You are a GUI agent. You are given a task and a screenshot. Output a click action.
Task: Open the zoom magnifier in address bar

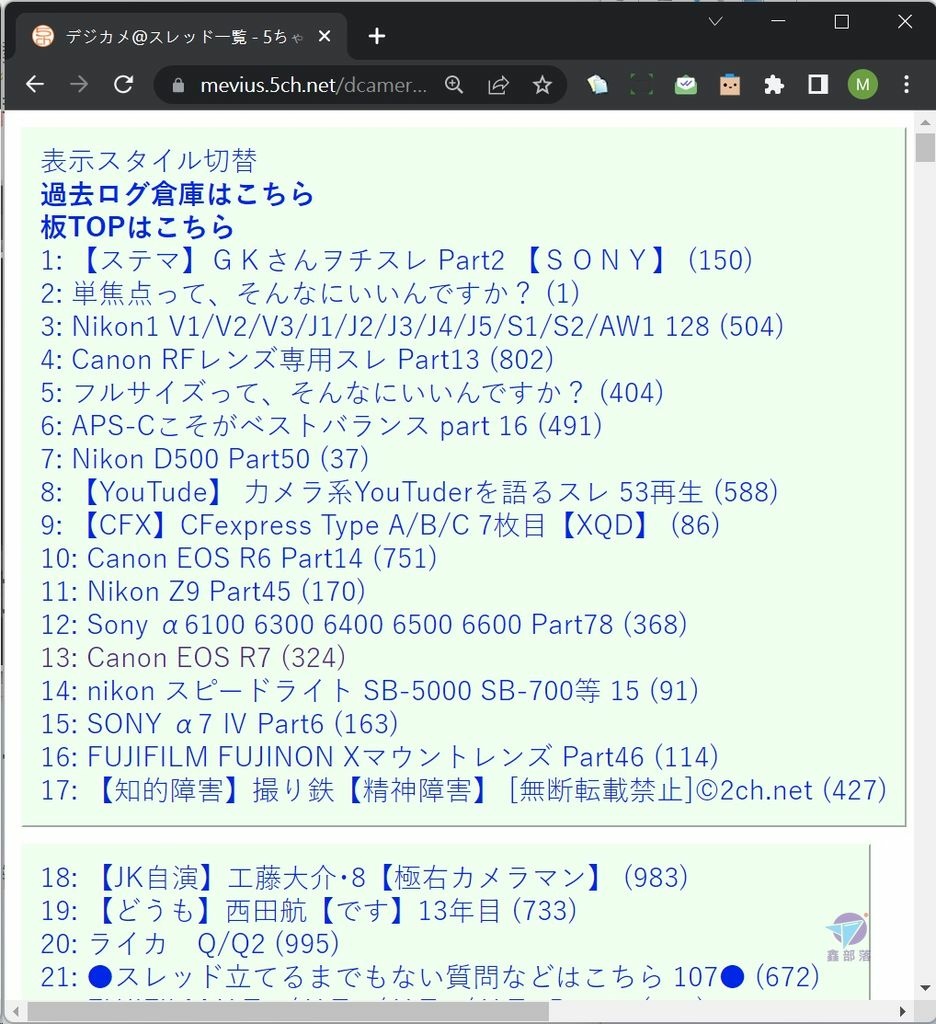[454, 84]
